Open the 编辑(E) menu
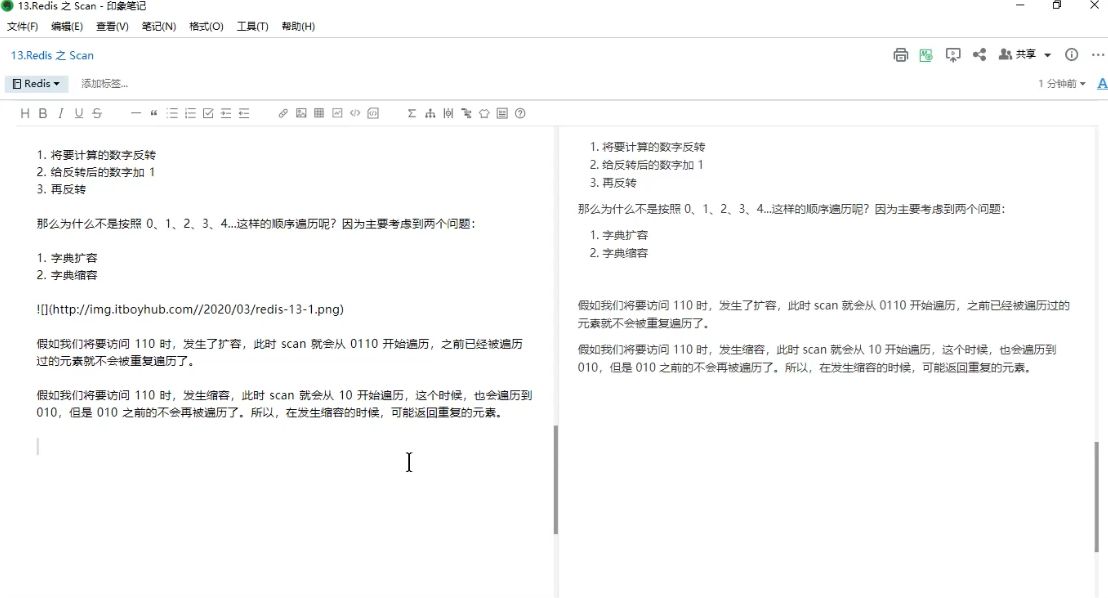The height and width of the screenshot is (598, 1108). click(x=66, y=26)
